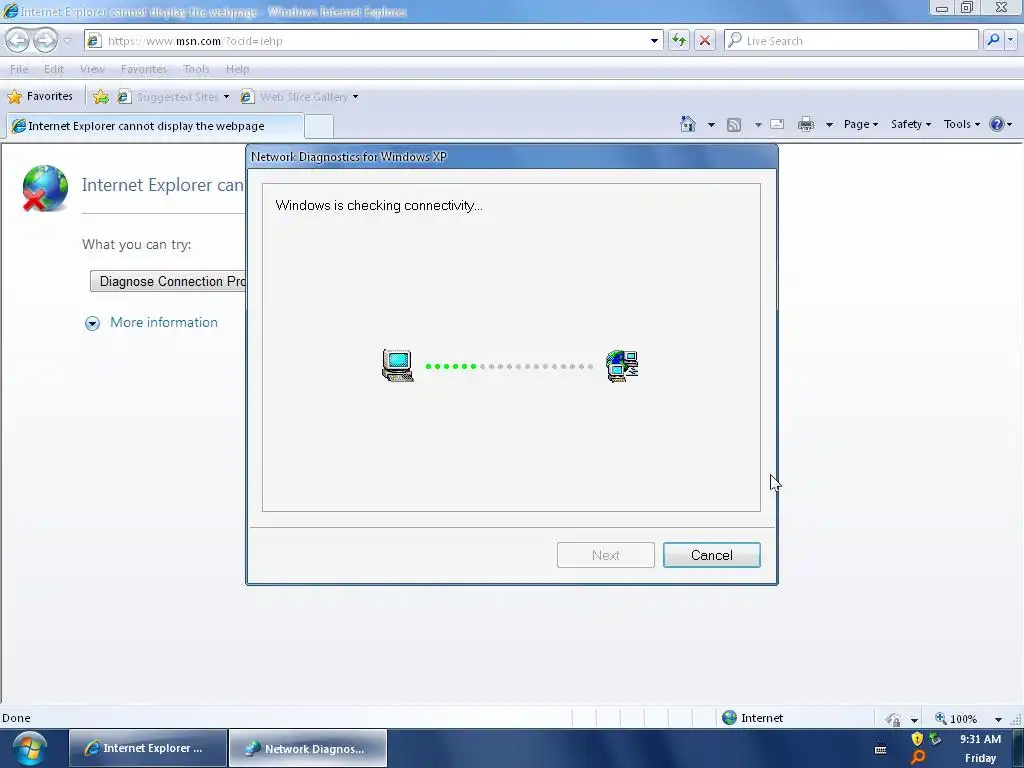Image resolution: width=1024 pixels, height=768 pixels.
Task: Click Diagnose Connection Problems button
Action: (168, 281)
